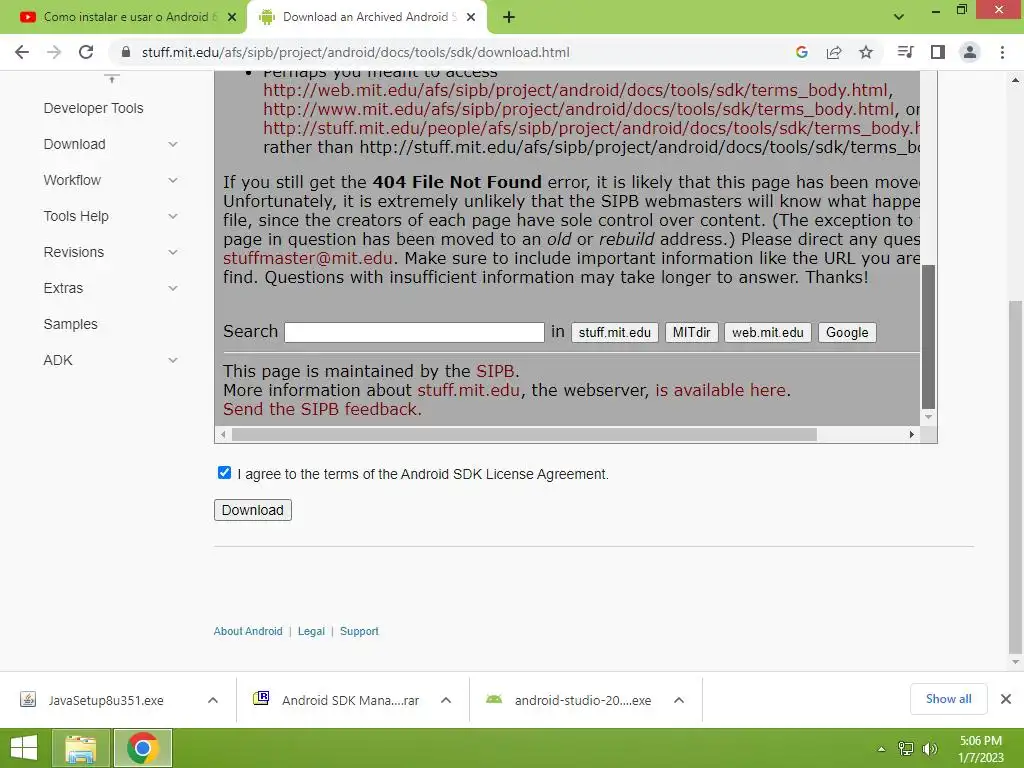Click the lock icon in address bar
1024x768 pixels.
pyautogui.click(x=126, y=52)
